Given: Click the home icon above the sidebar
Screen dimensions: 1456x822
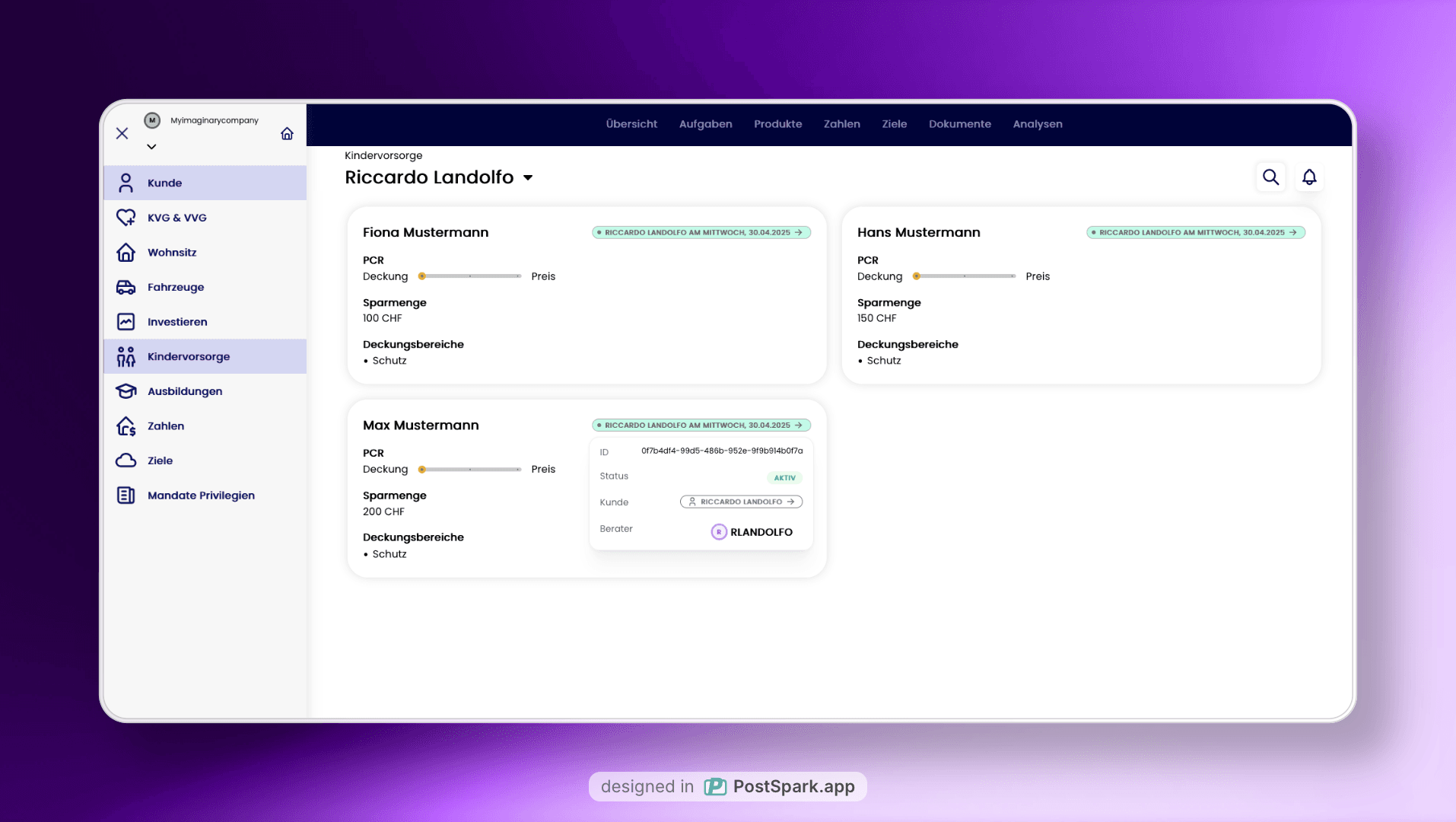Looking at the screenshot, I should [287, 133].
